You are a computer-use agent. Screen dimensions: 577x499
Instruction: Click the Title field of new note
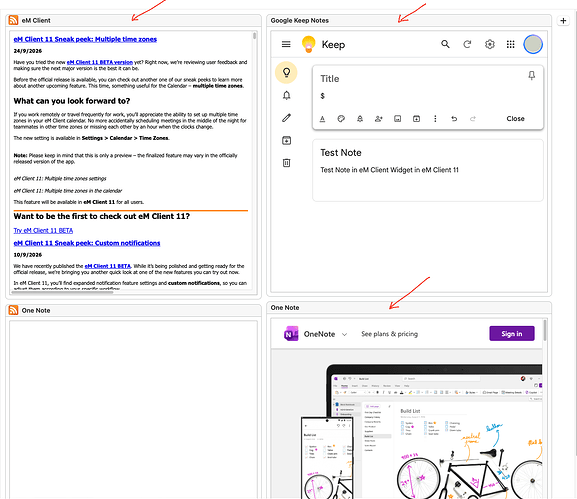tap(420, 79)
